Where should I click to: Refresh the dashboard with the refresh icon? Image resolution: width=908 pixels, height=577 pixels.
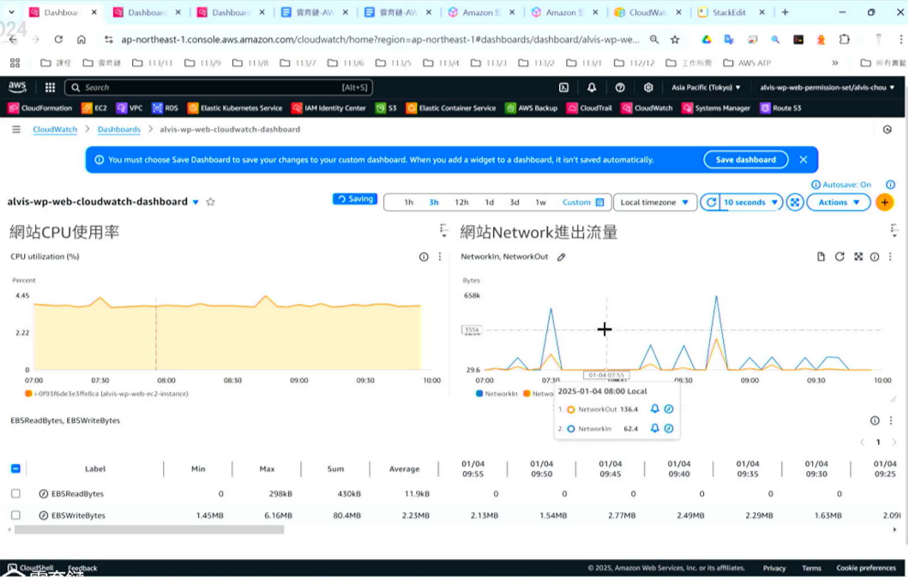coord(711,202)
